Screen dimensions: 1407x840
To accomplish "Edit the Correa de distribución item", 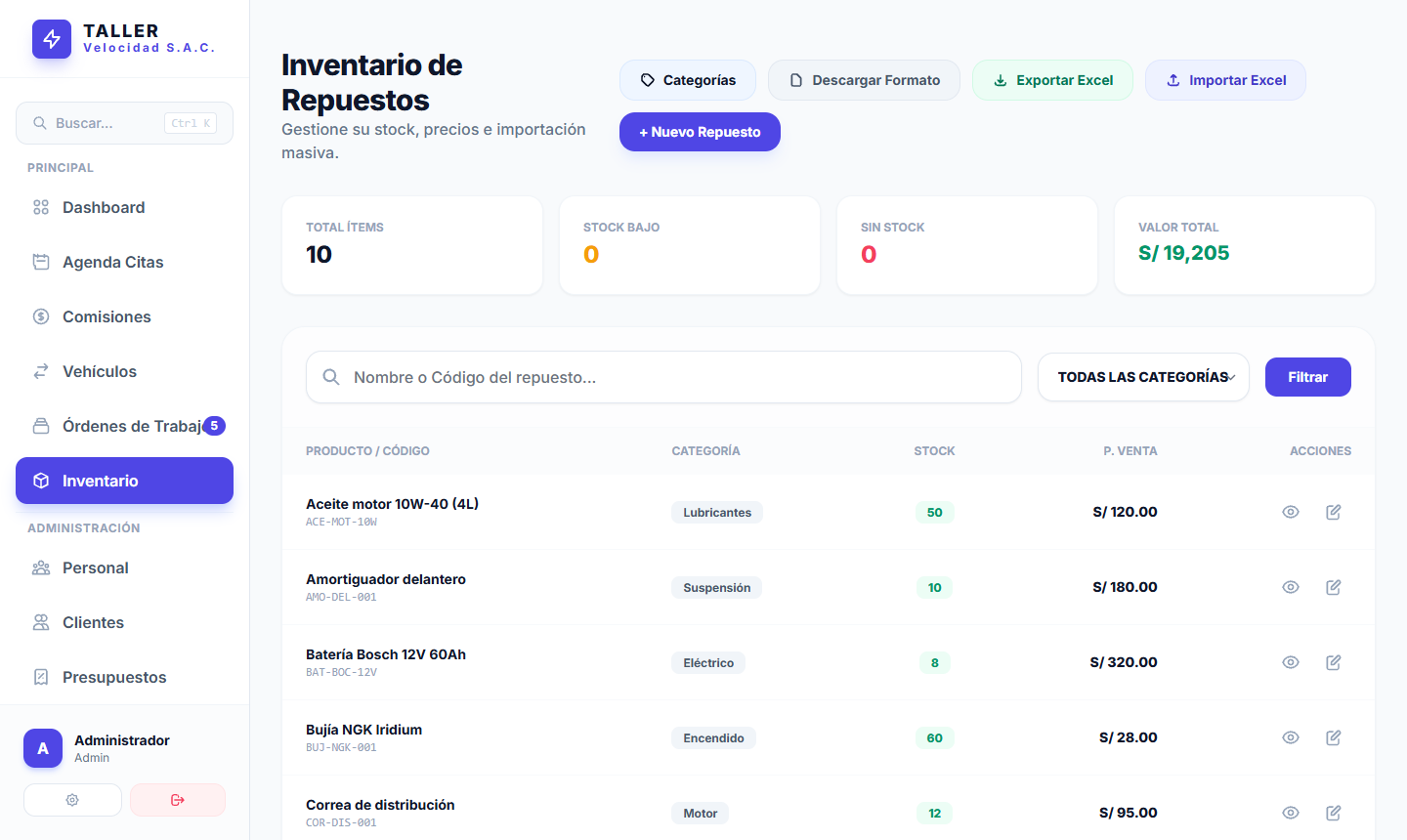I will click(1334, 813).
